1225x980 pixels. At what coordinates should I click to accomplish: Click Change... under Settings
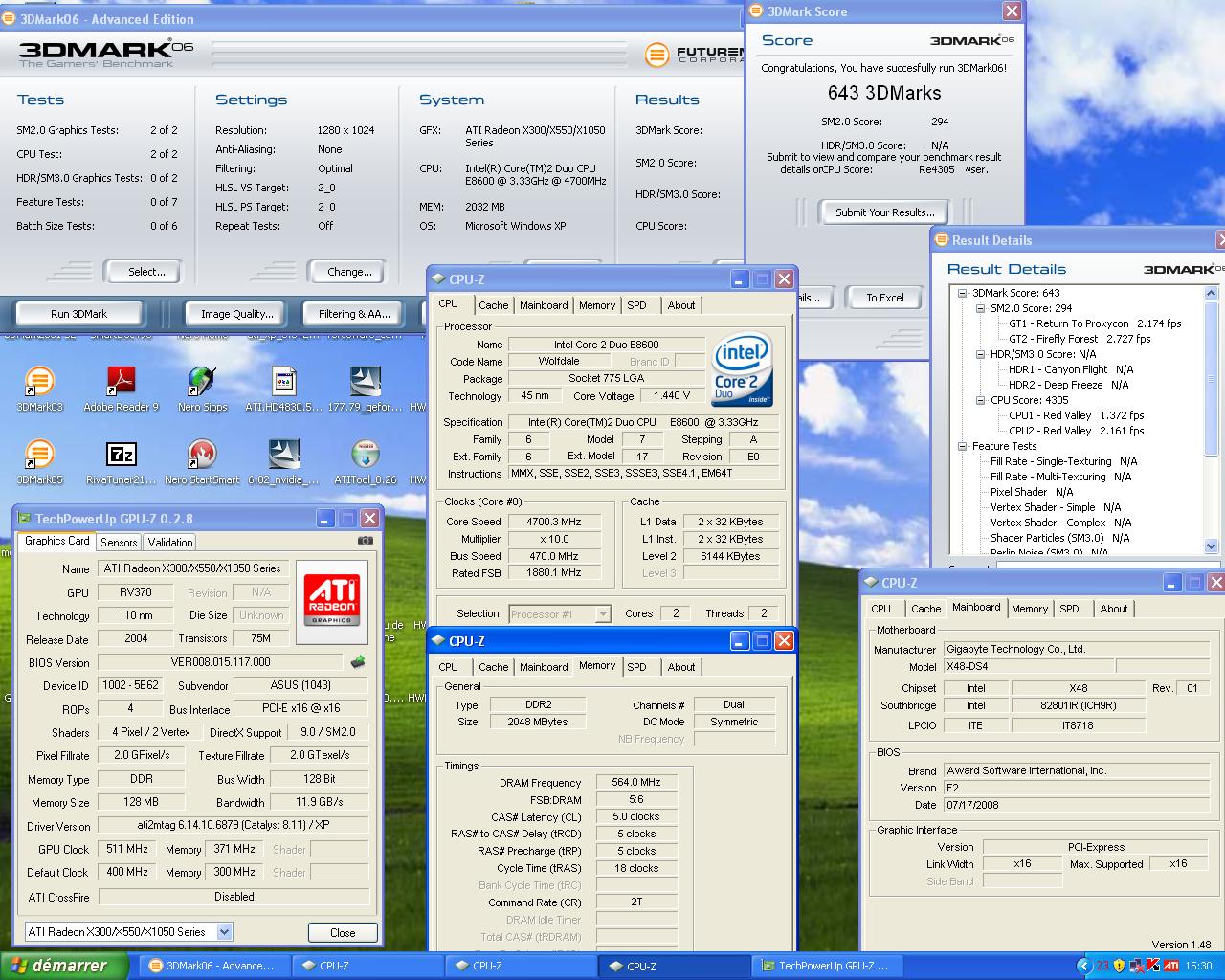pos(349,272)
